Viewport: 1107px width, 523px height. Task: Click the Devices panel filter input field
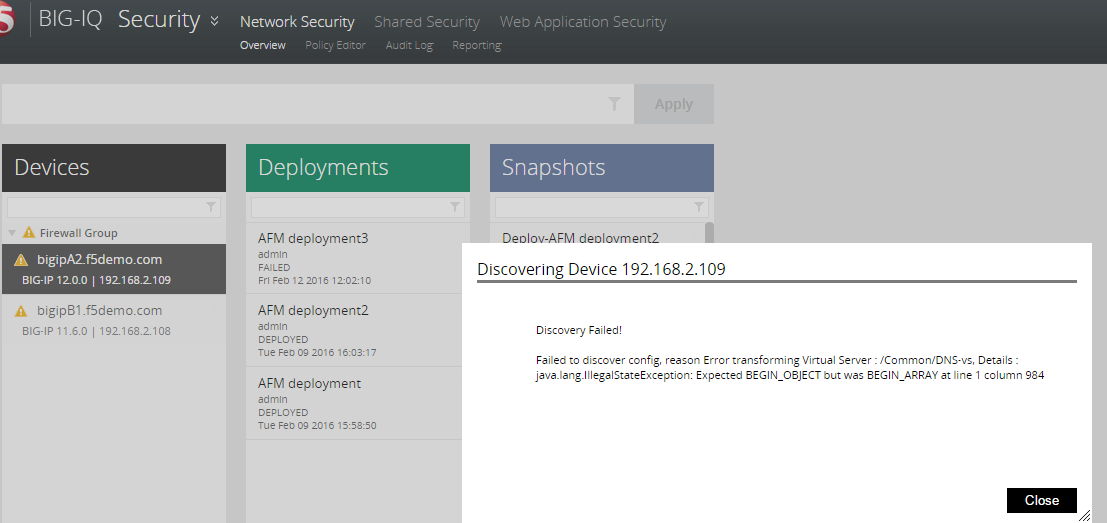point(105,207)
